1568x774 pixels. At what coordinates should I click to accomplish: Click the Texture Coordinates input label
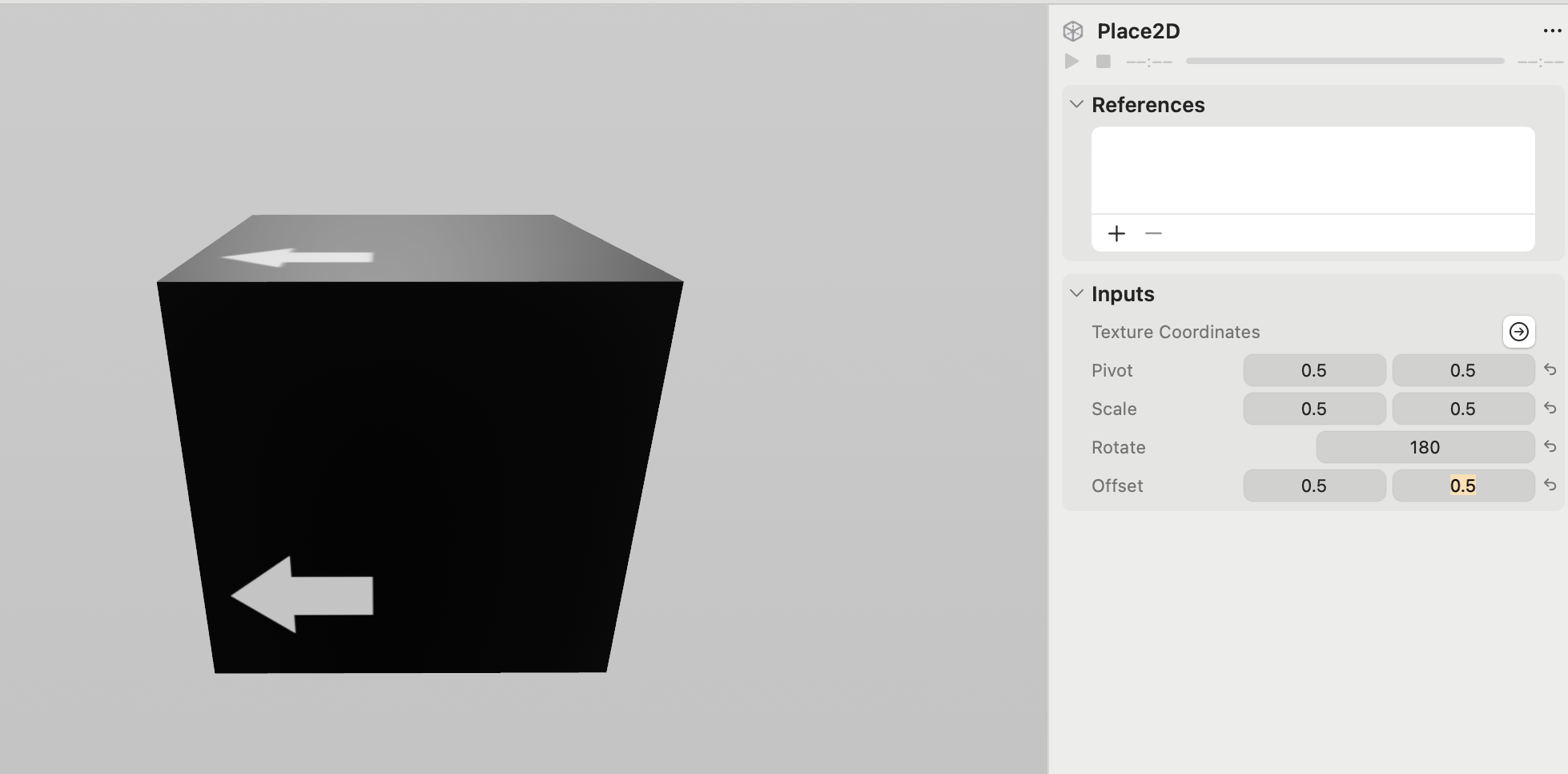pyautogui.click(x=1176, y=331)
